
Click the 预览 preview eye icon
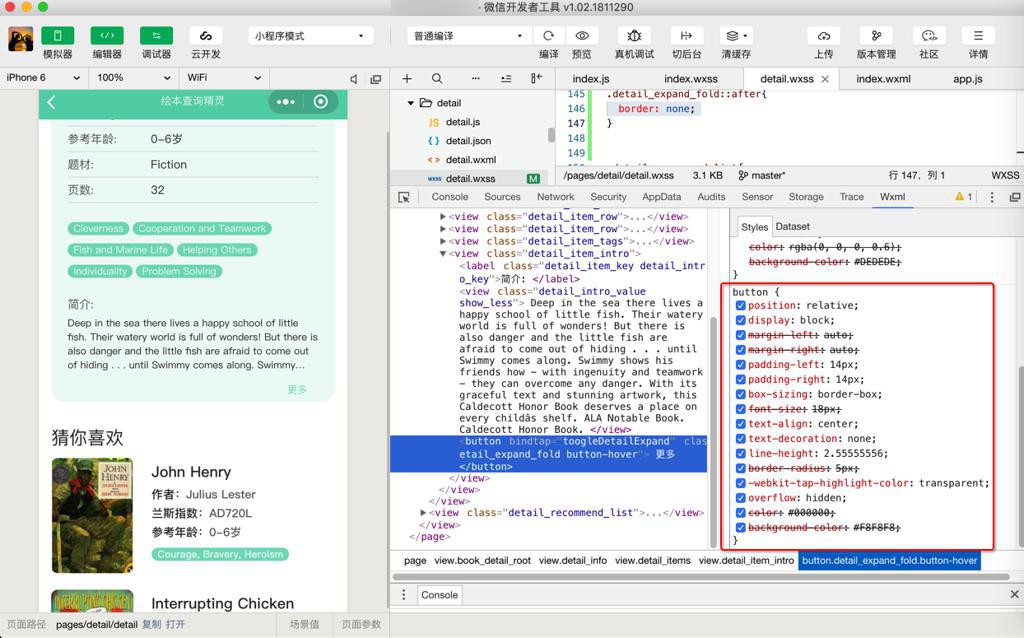[582, 36]
